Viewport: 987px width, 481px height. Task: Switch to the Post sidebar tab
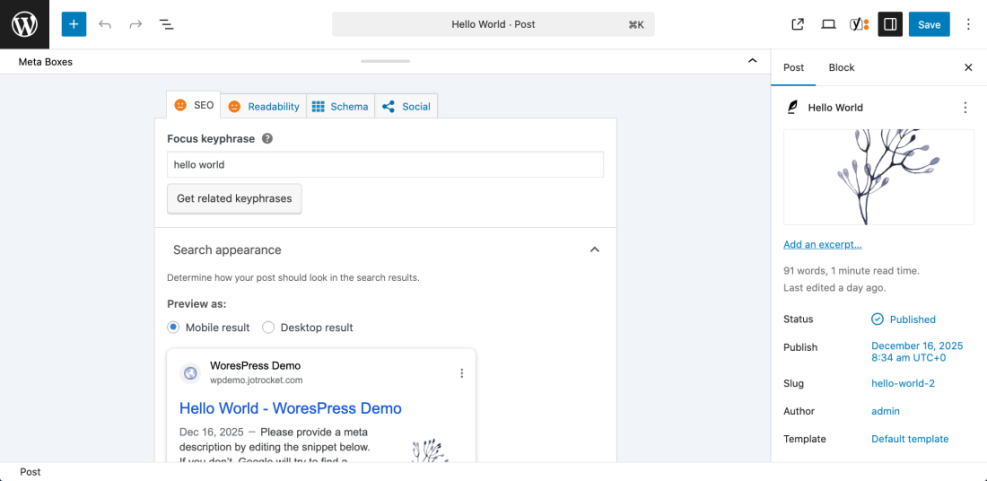(x=793, y=67)
